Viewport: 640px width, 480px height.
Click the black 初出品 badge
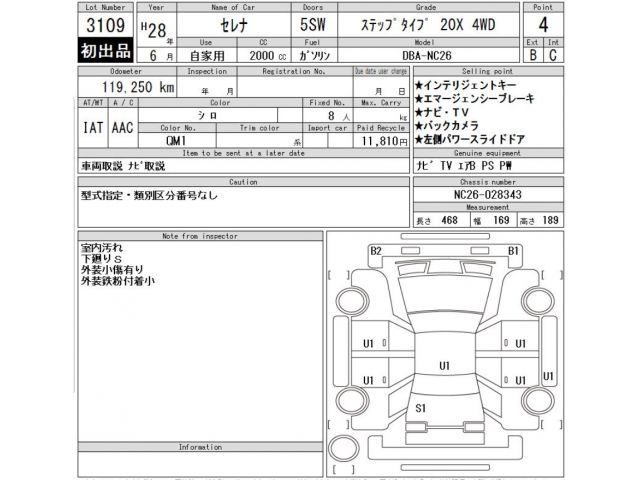click(x=105, y=51)
